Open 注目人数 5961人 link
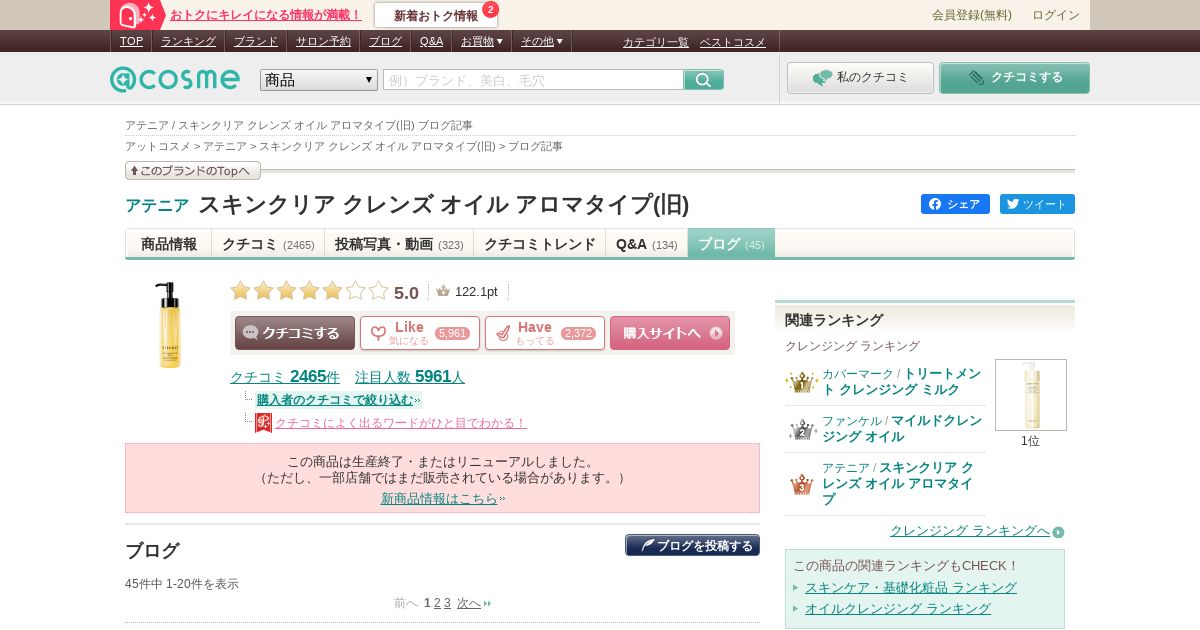This screenshot has width=1200, height=630. pyautogui.click(x=410, y=377)
